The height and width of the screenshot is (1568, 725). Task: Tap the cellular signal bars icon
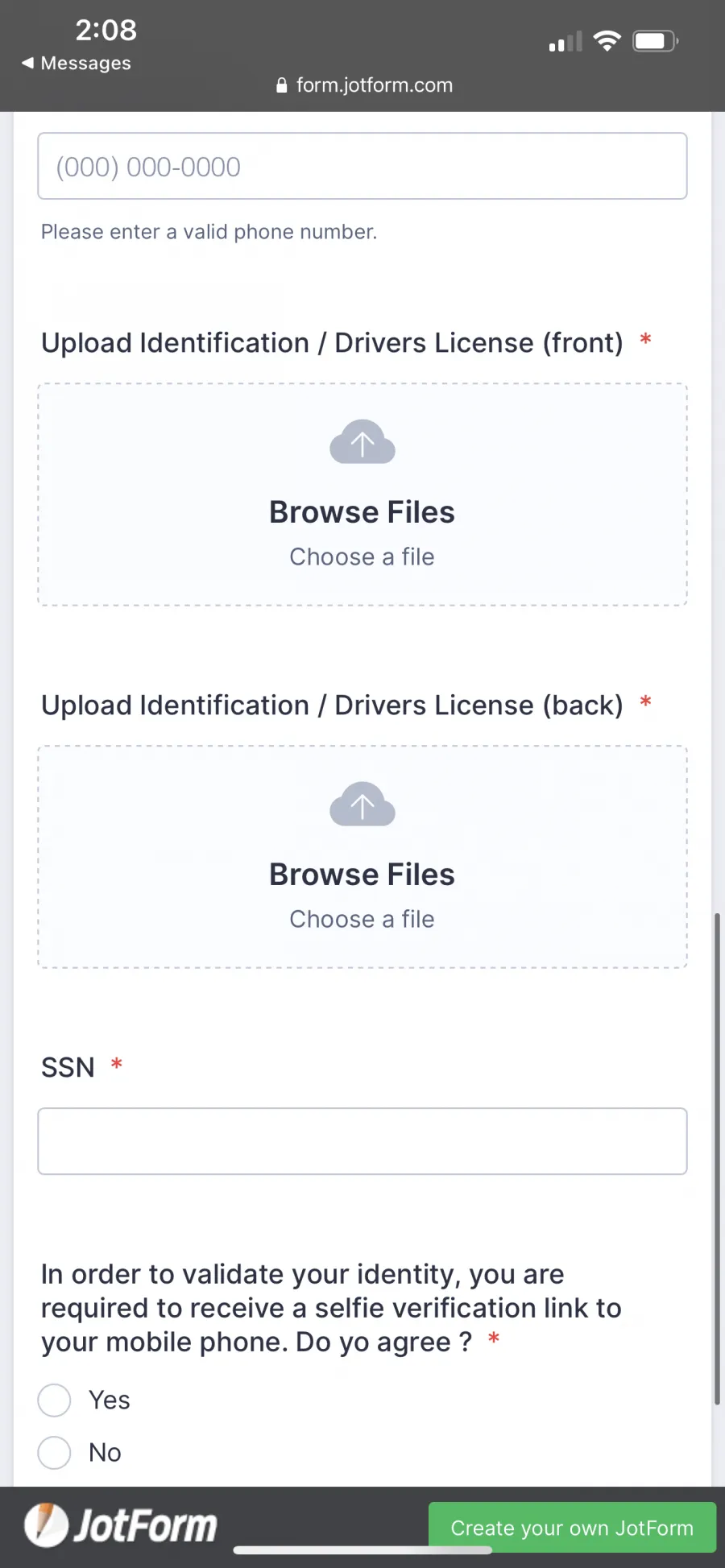[x=565, y=41]
